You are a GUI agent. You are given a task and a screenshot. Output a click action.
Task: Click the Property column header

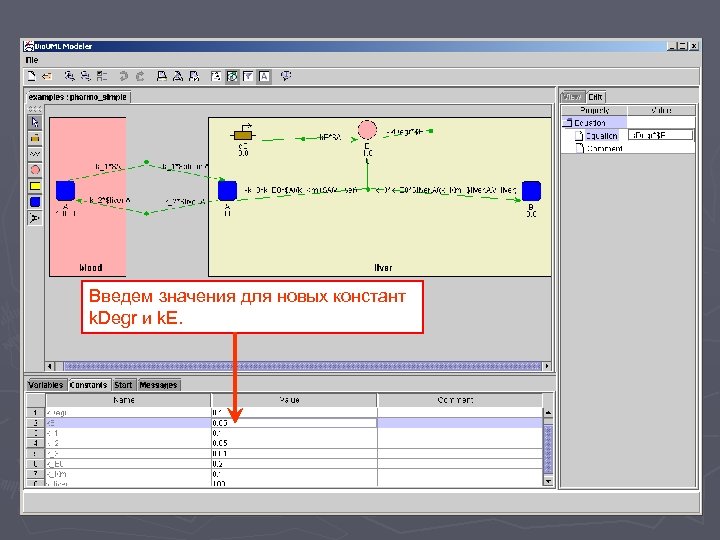click(594, 110)
